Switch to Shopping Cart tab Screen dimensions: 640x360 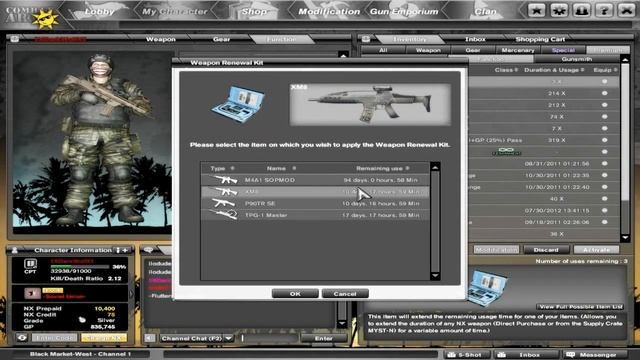tap(540, 39)
